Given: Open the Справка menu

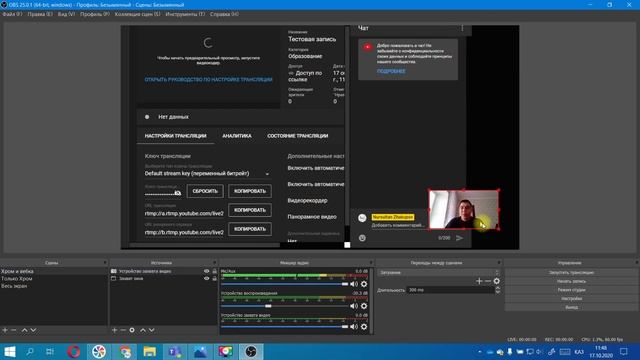Looking at the screenshot, I should pos(224,14).
